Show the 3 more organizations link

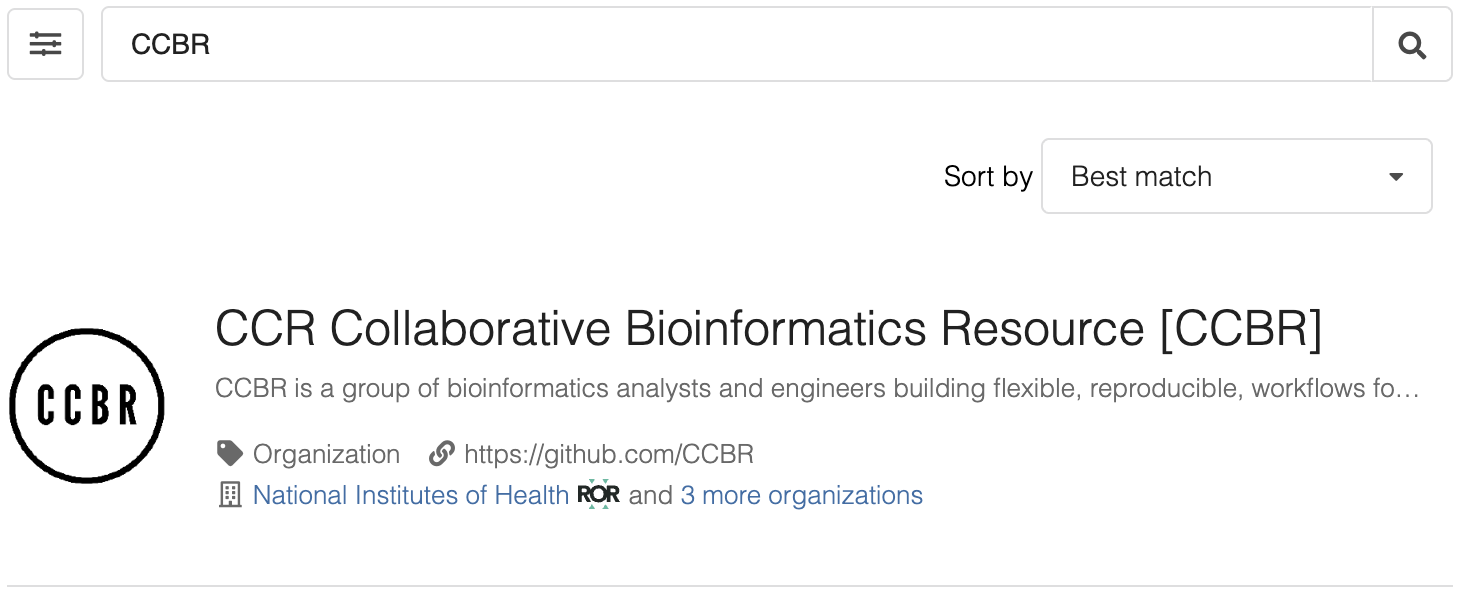801,495
